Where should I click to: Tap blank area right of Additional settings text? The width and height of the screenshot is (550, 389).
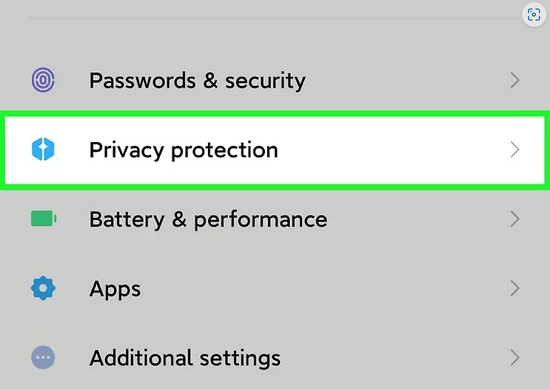(395, 358)
